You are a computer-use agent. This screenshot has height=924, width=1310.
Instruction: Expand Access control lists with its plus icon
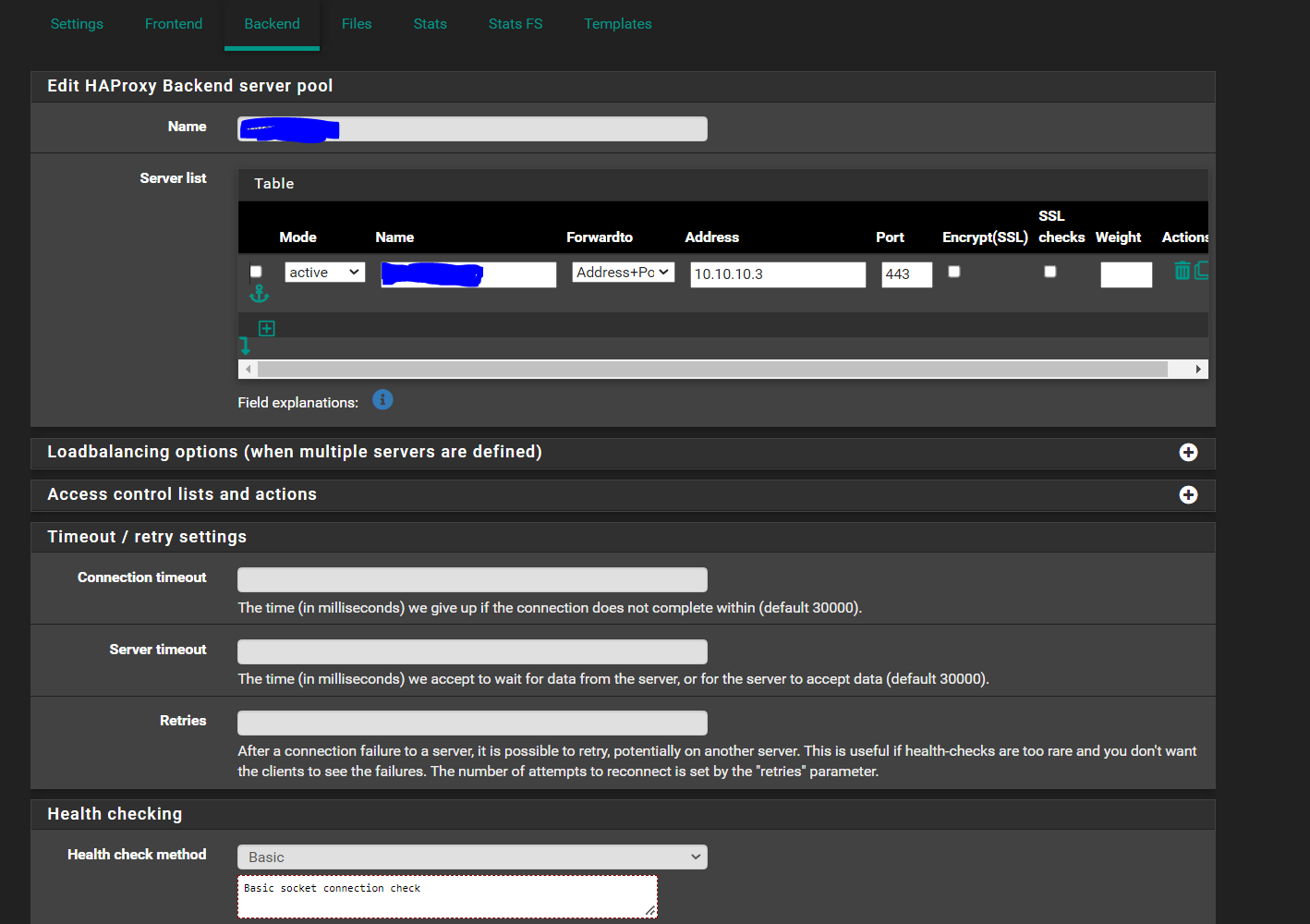pos(1189,494)
